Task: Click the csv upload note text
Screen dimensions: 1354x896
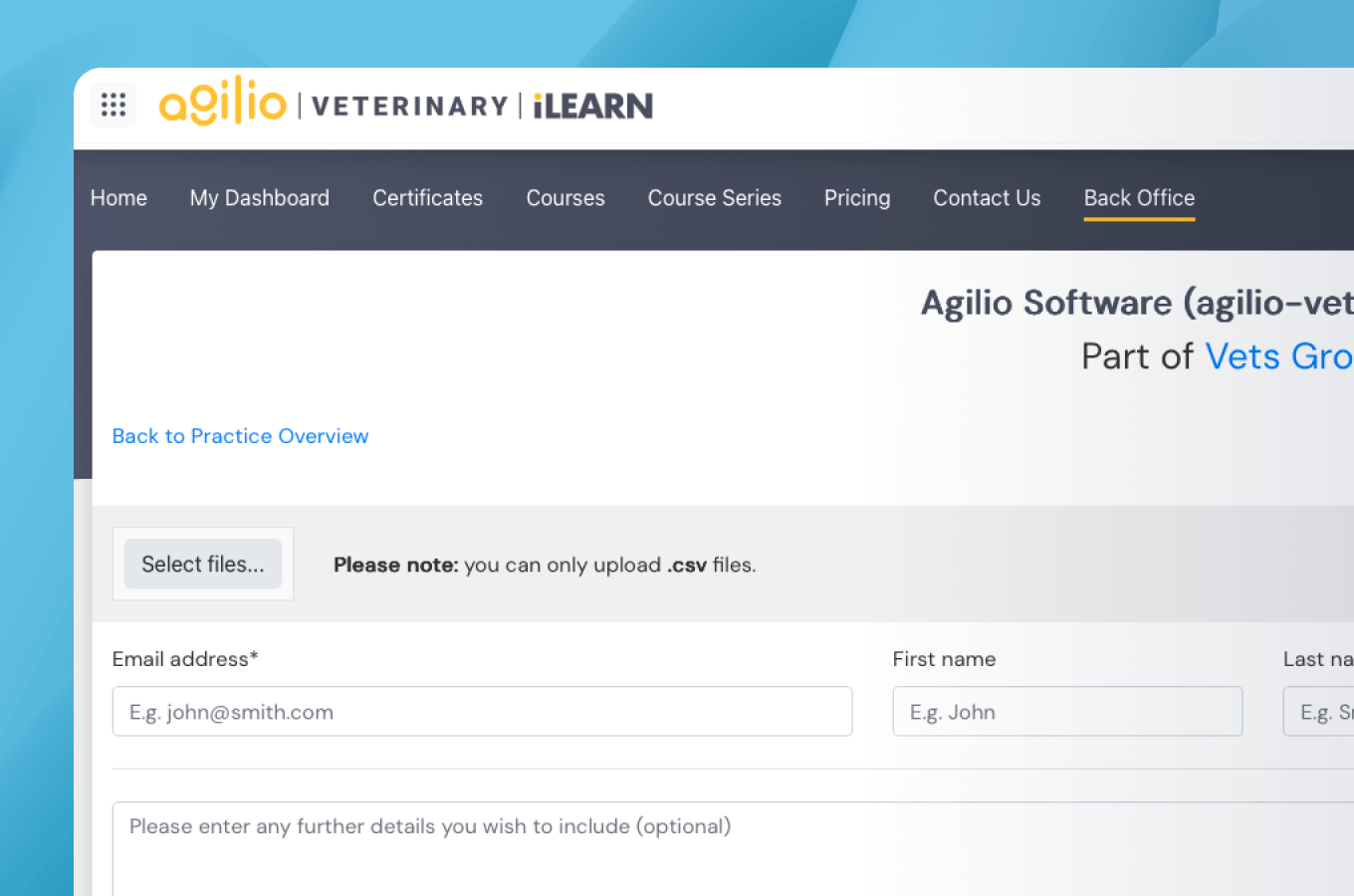Action: pos(545,565)
